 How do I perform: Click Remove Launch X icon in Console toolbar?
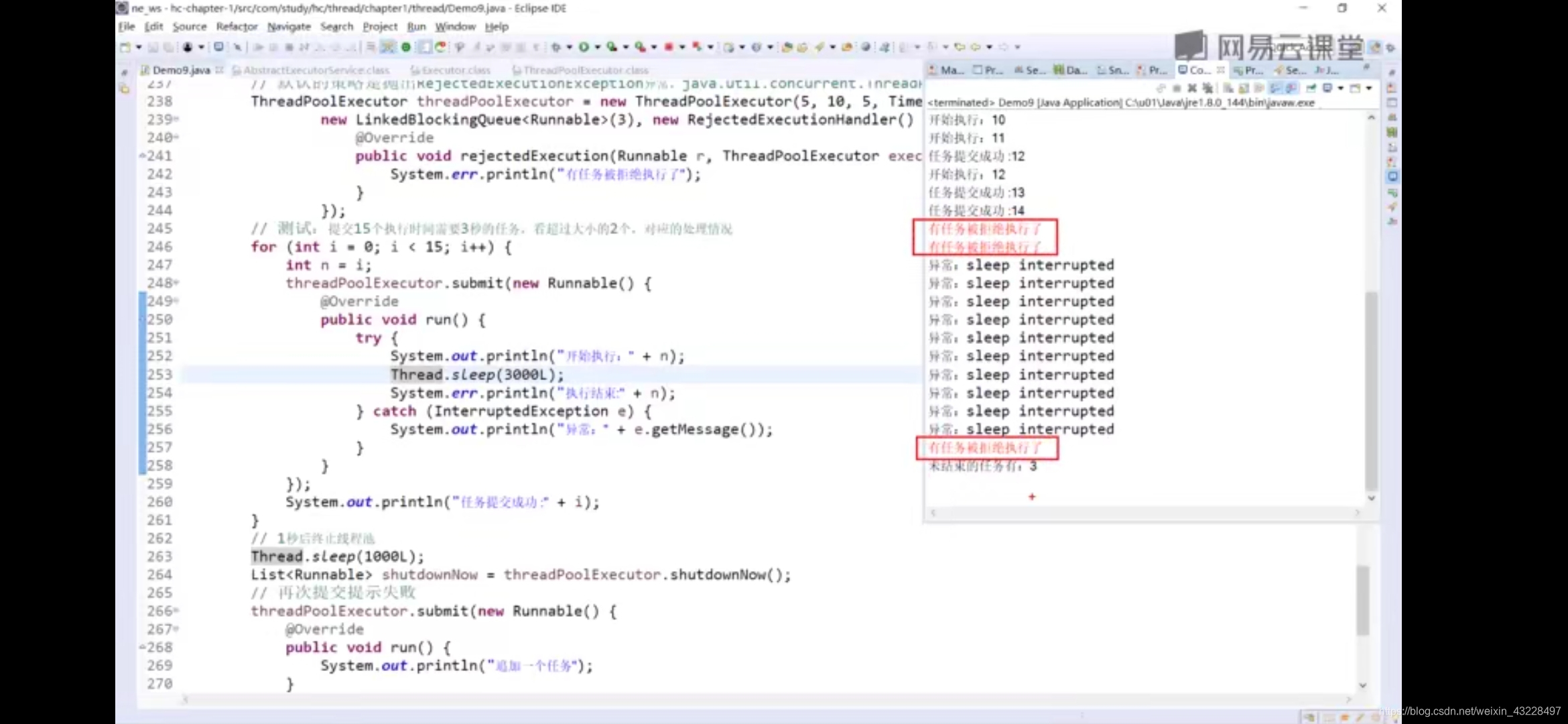coord(1192,88)
